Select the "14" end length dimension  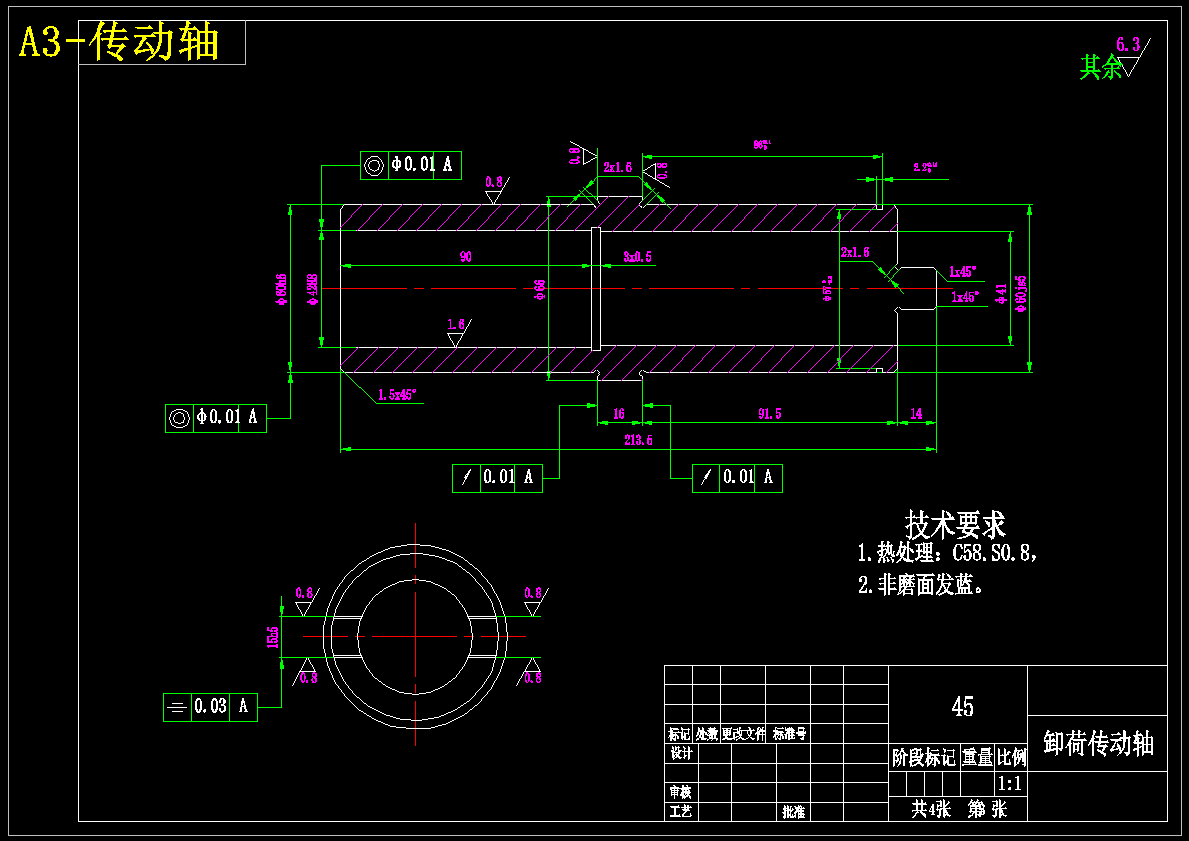pos(916,414)
